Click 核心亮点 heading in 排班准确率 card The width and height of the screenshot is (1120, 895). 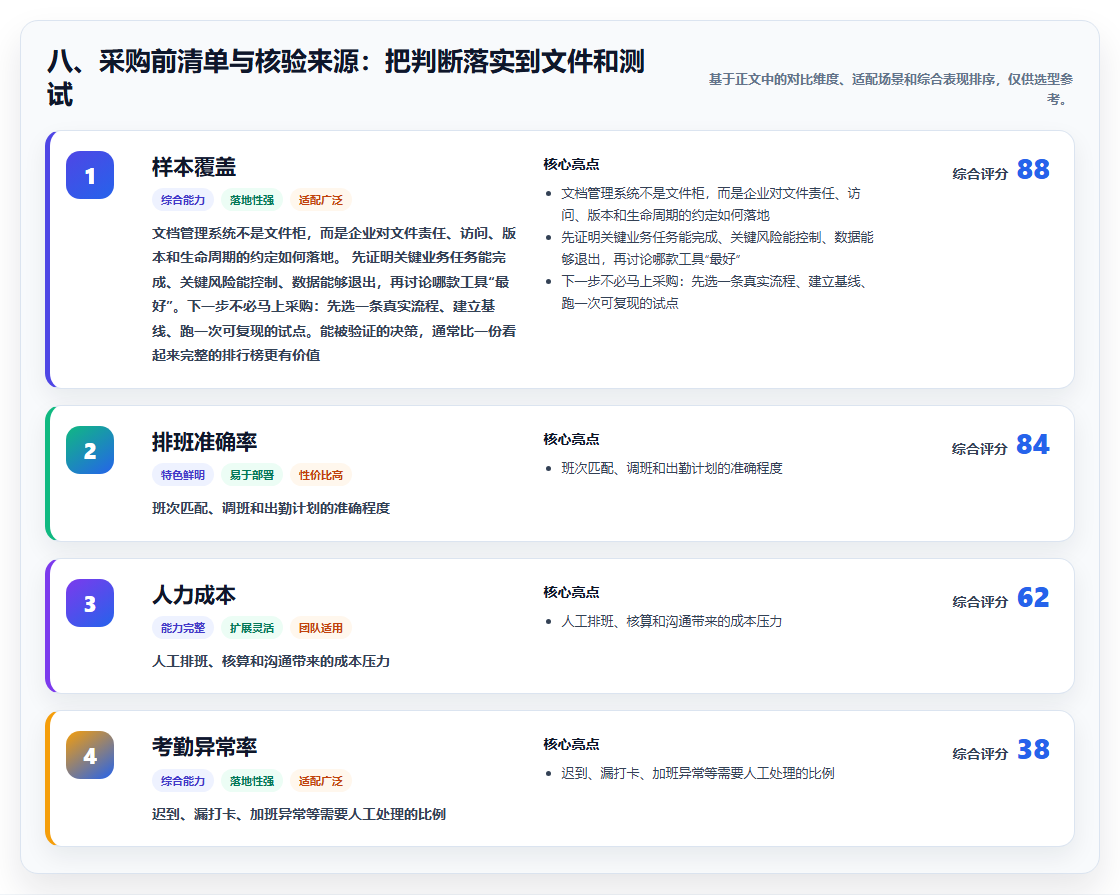571,439
